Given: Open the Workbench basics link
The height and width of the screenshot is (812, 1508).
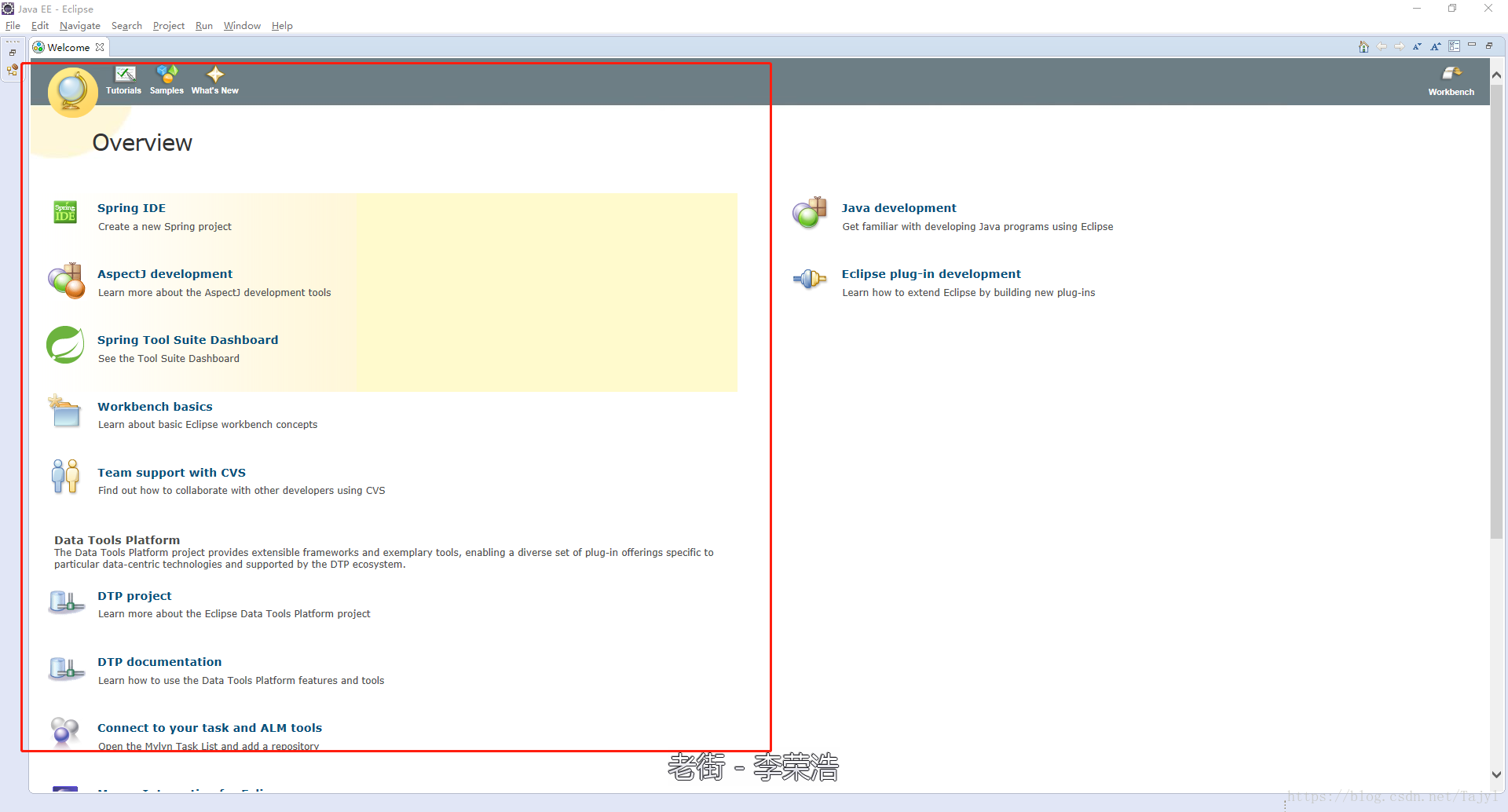Looking at the screenshot, I should 155,407.
